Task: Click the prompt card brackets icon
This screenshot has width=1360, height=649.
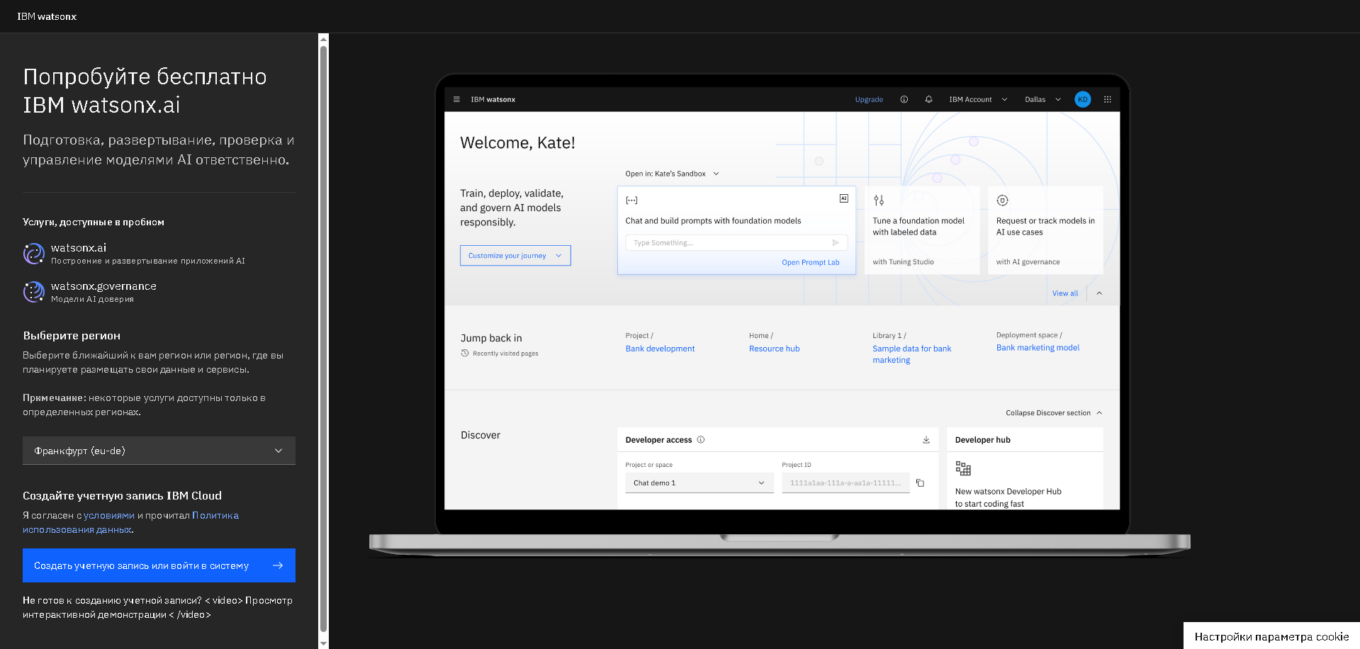Action: click(631, 199)
